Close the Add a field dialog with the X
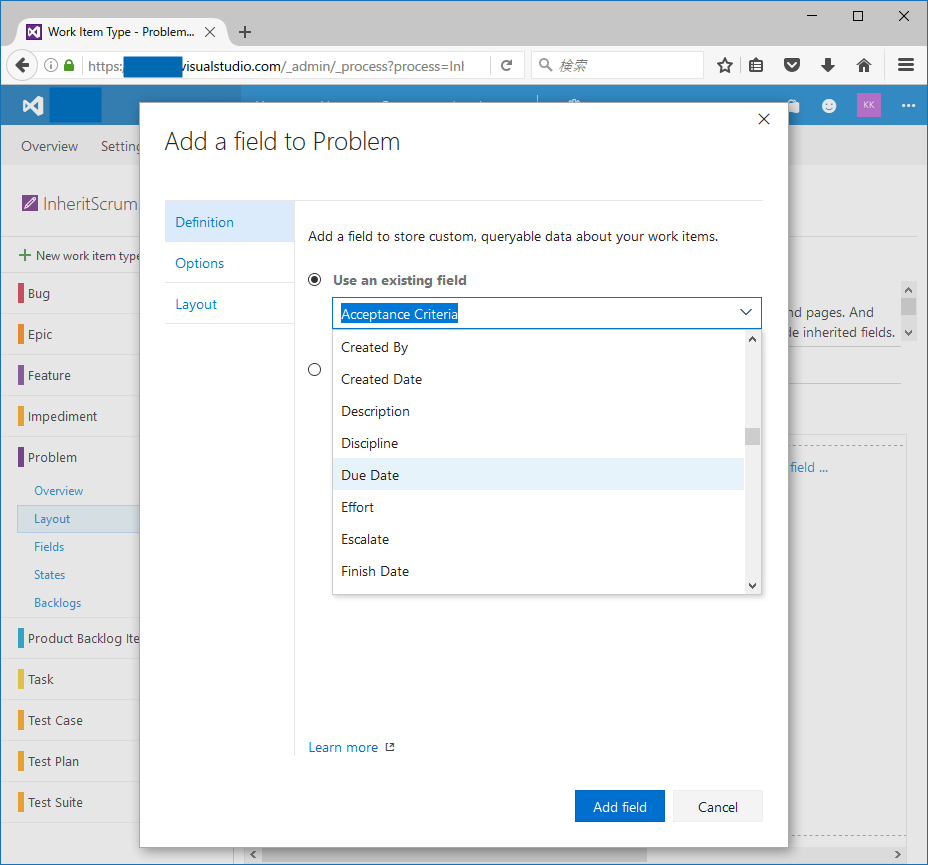 764,119
